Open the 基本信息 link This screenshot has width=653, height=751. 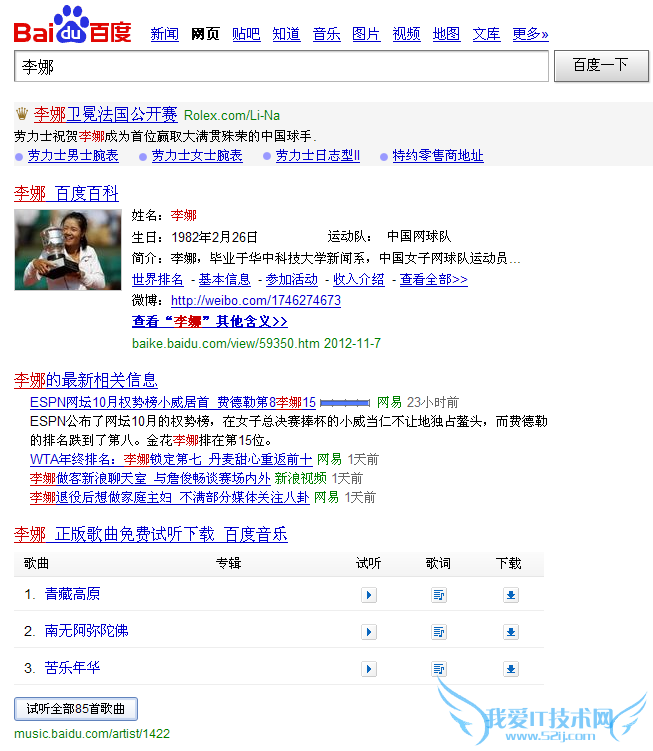(225, 279)
